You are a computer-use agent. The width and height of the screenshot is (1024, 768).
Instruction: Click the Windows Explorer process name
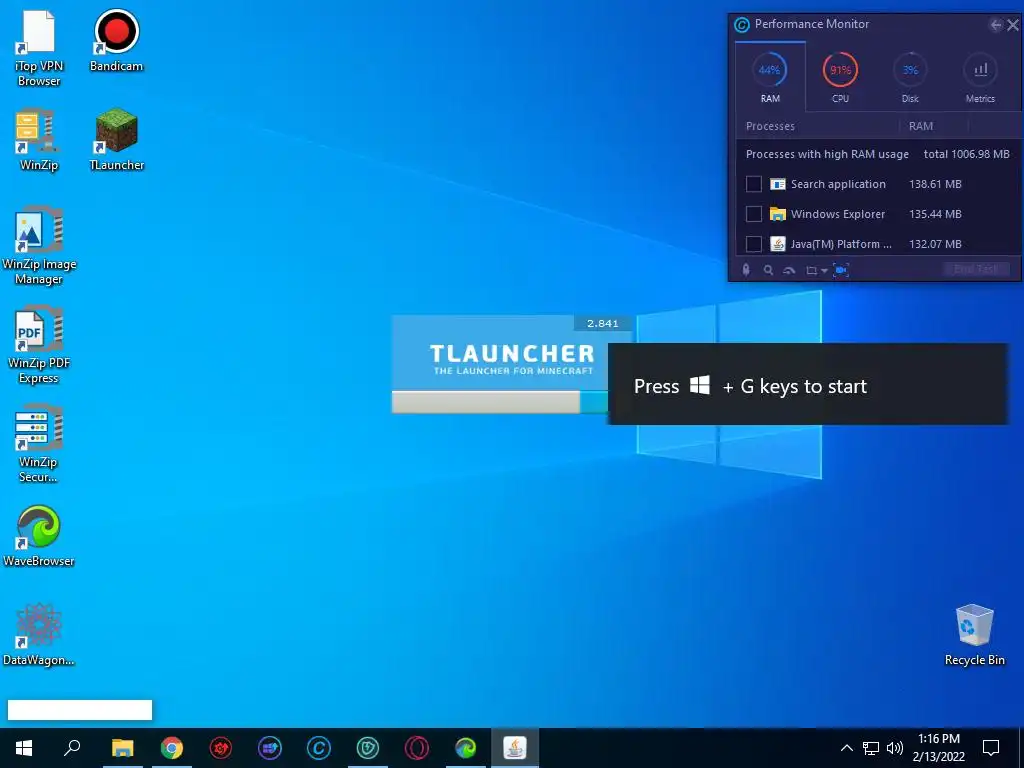point(838,214)
